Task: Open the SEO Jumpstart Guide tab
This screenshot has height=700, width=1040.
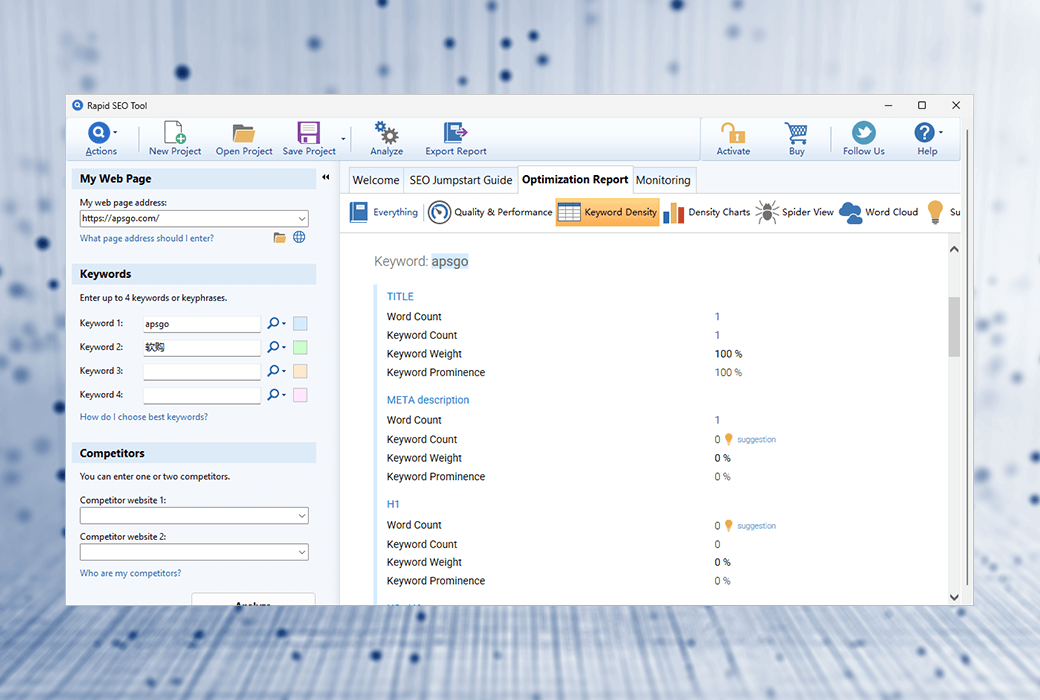Action: click(x=461, y=180)
